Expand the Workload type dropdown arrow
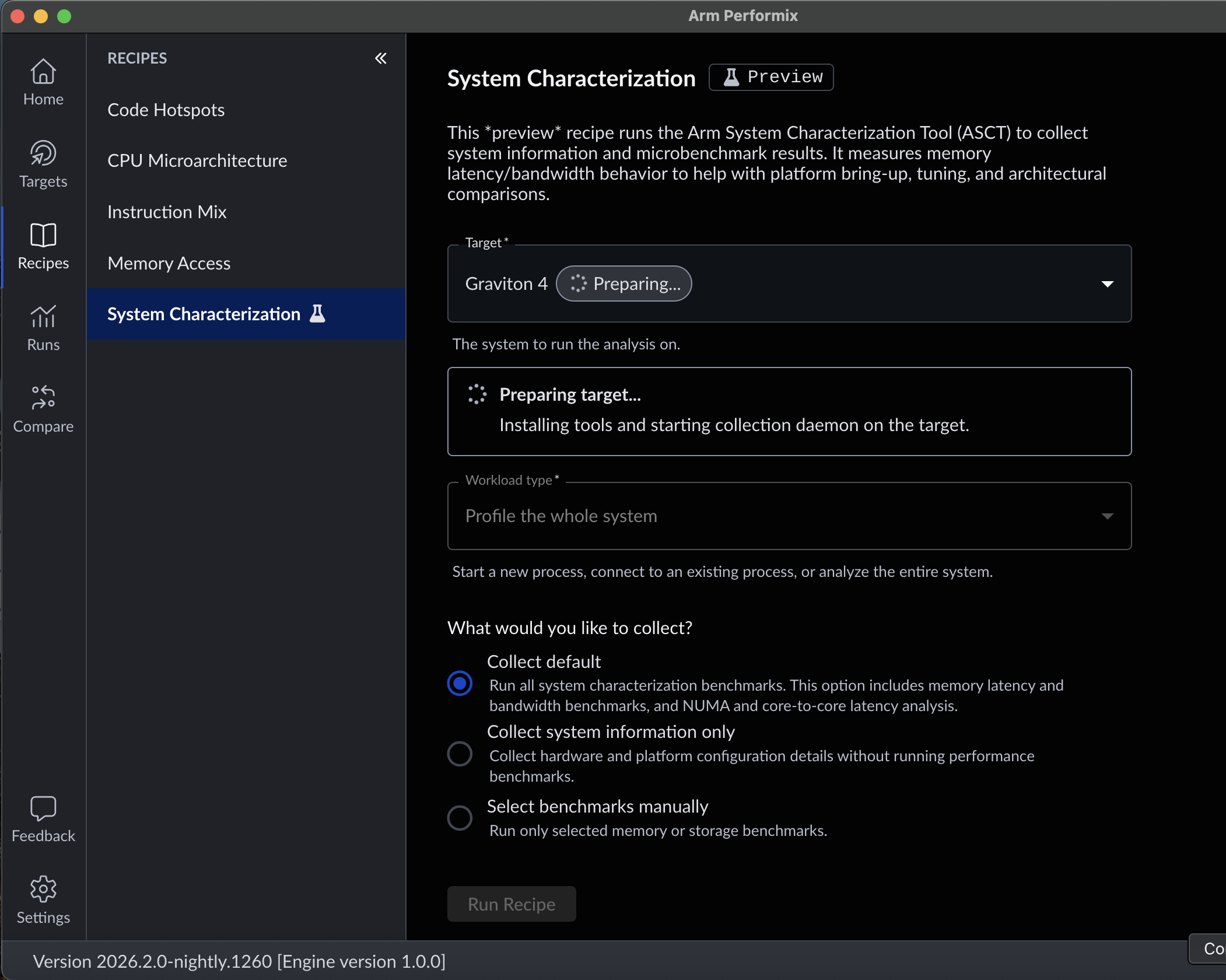 [1108, 516]
